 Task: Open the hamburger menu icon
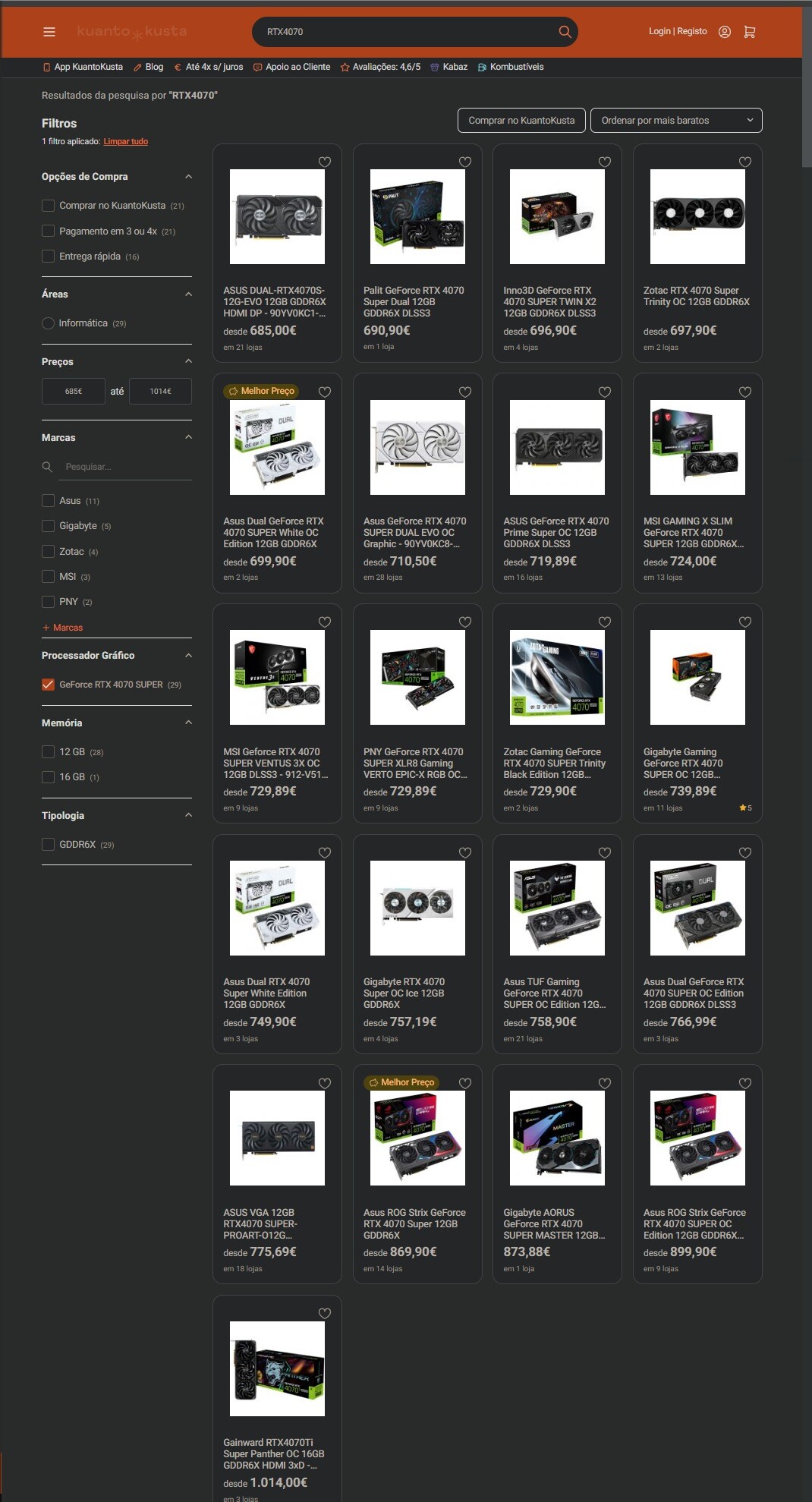(x=49, y=32)
